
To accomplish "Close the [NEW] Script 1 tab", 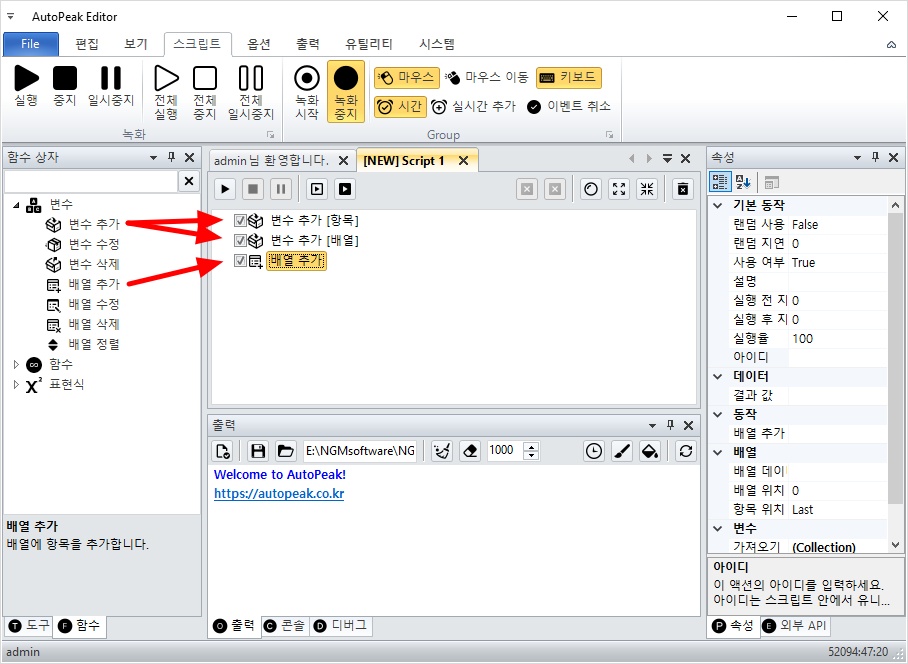I will pyautogui.click(x=463, y=161).
